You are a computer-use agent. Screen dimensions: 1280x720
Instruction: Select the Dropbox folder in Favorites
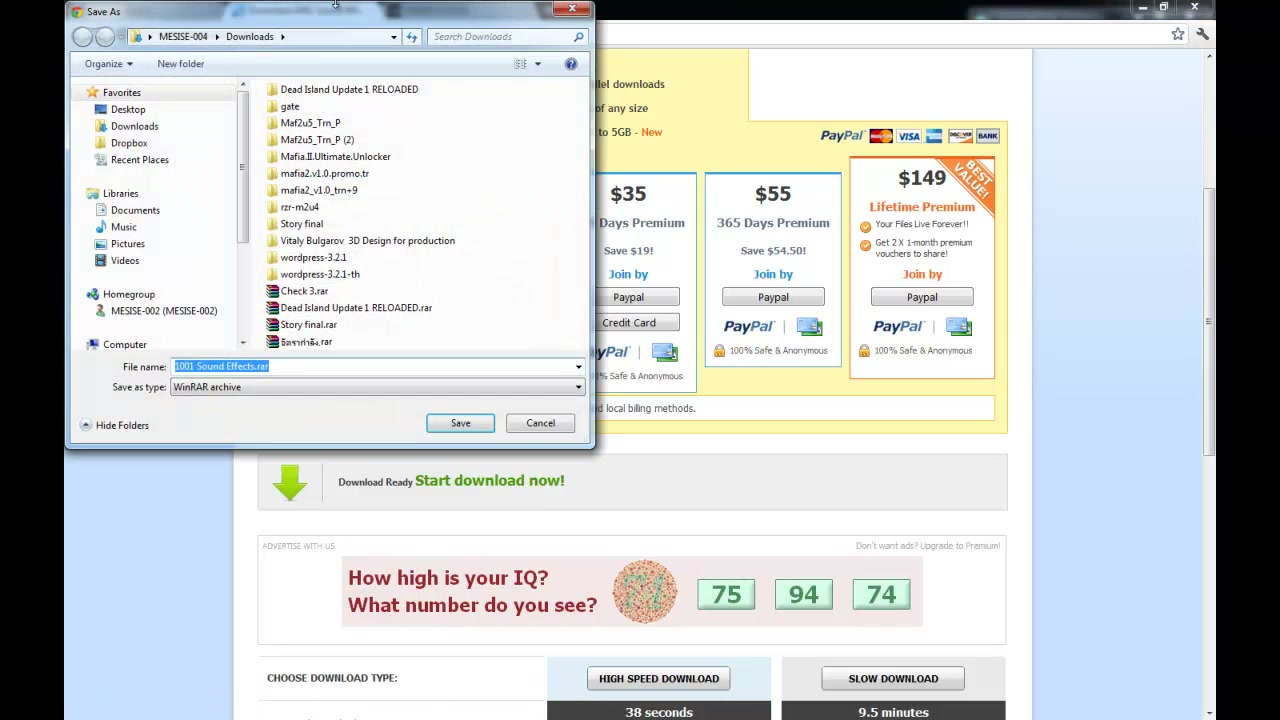tap(129, 143)
